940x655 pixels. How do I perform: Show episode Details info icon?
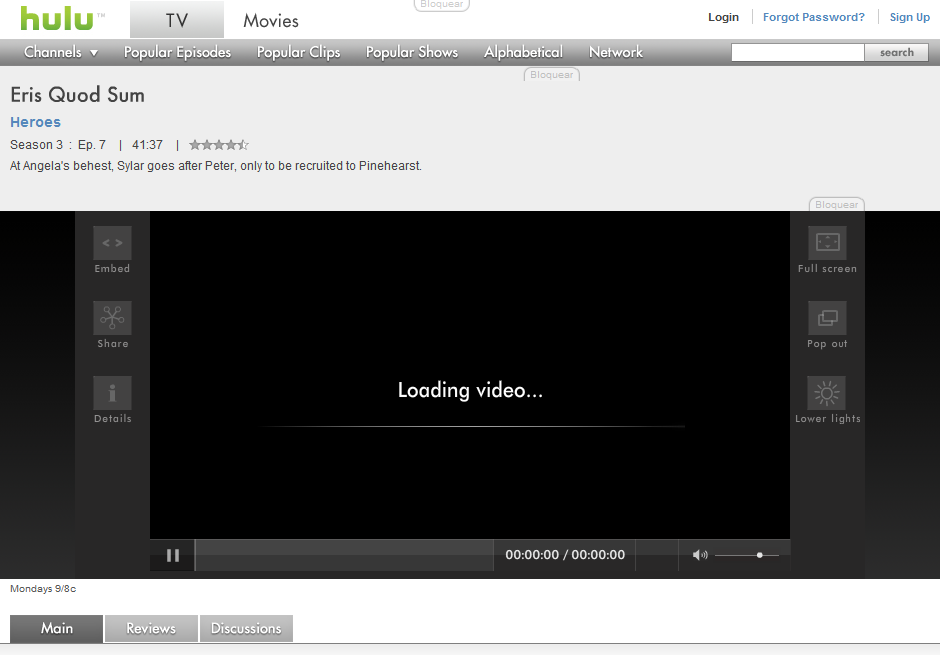tap(112, 393)
